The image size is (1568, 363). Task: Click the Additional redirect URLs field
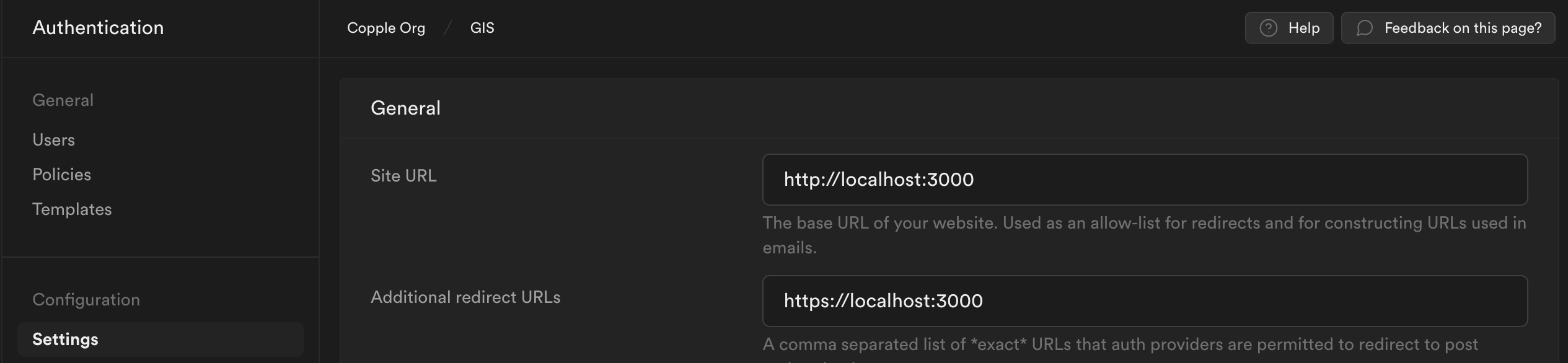coord(1144,301)
